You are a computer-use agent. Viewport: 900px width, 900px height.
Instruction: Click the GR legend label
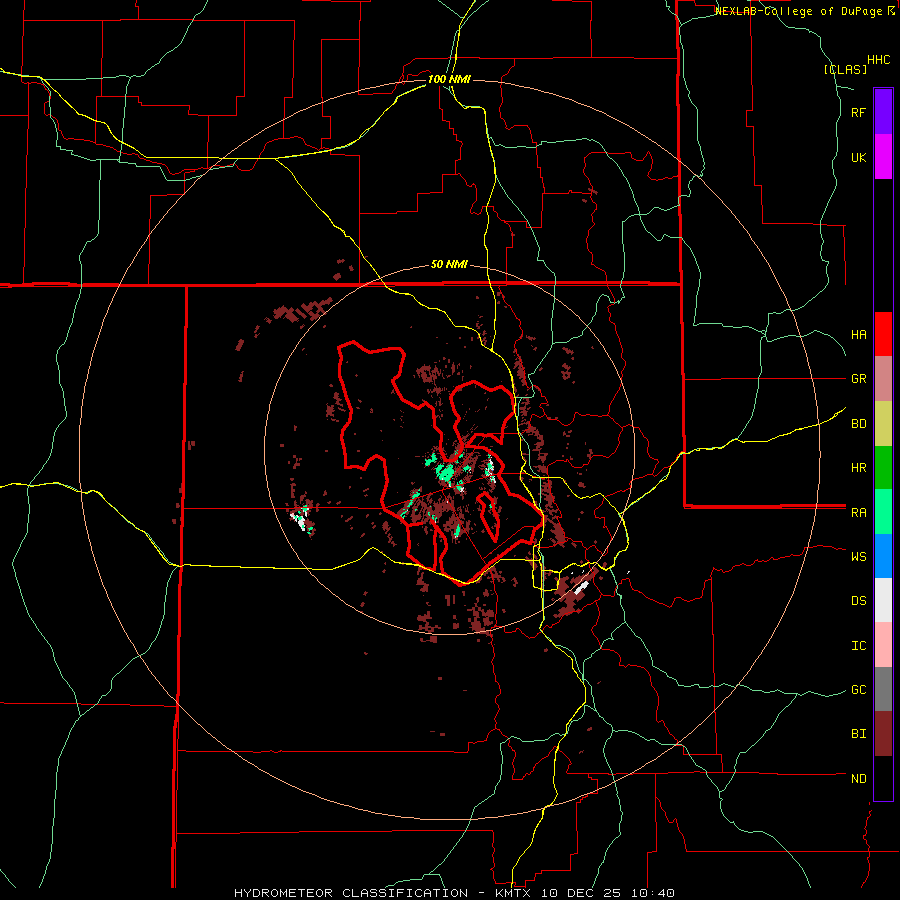coord(858,379)
